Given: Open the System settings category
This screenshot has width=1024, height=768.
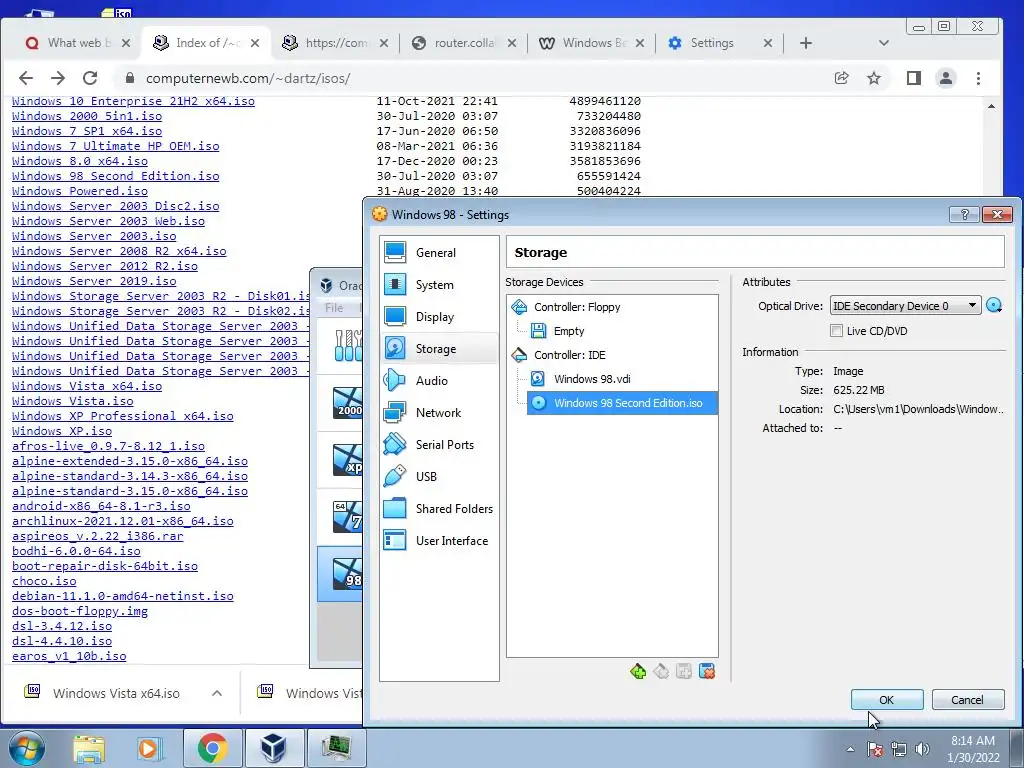Looking at the screenshot, I should pos(439,284).
